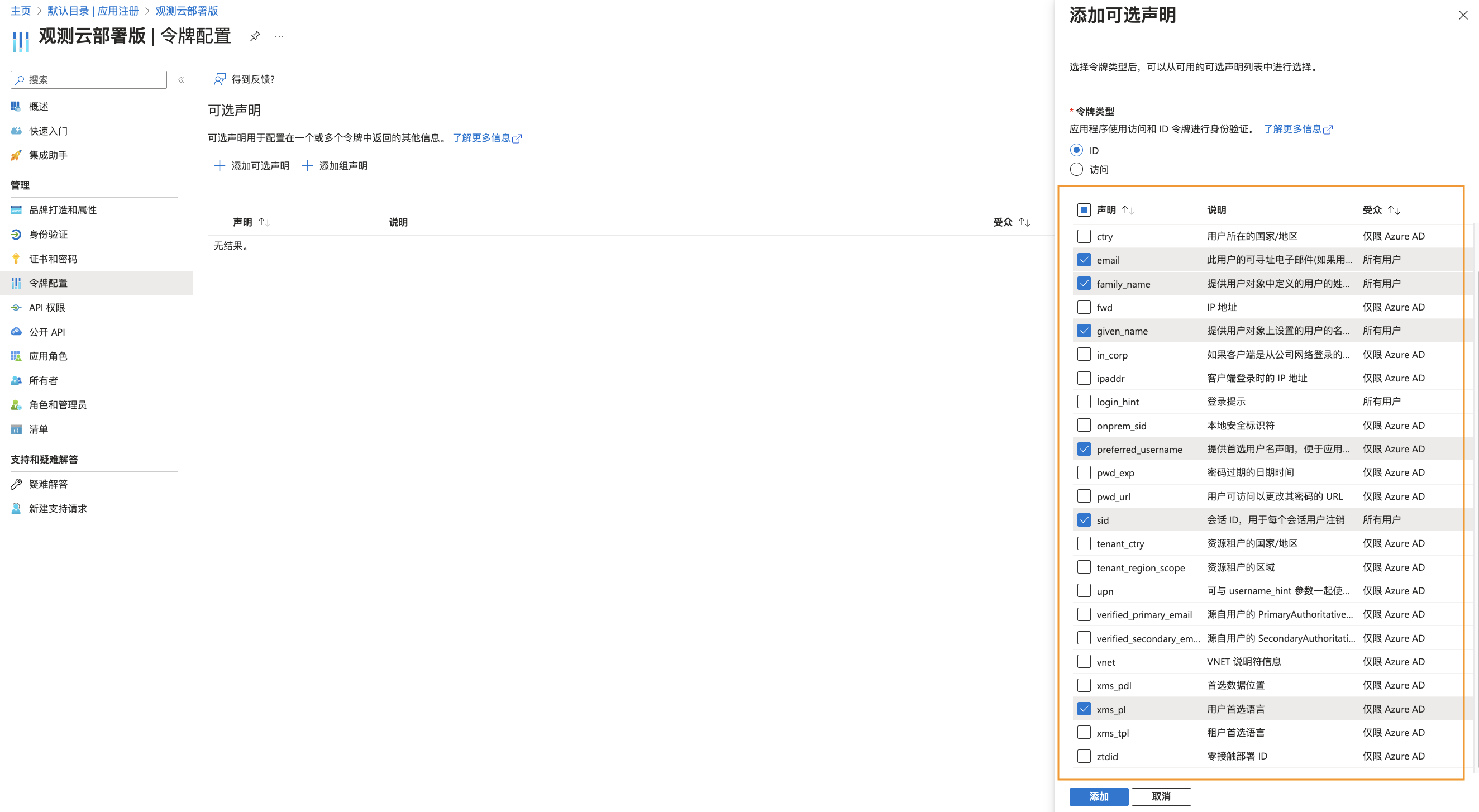
Task: Click the 所有者 people icon
Action: click(16, 381)
